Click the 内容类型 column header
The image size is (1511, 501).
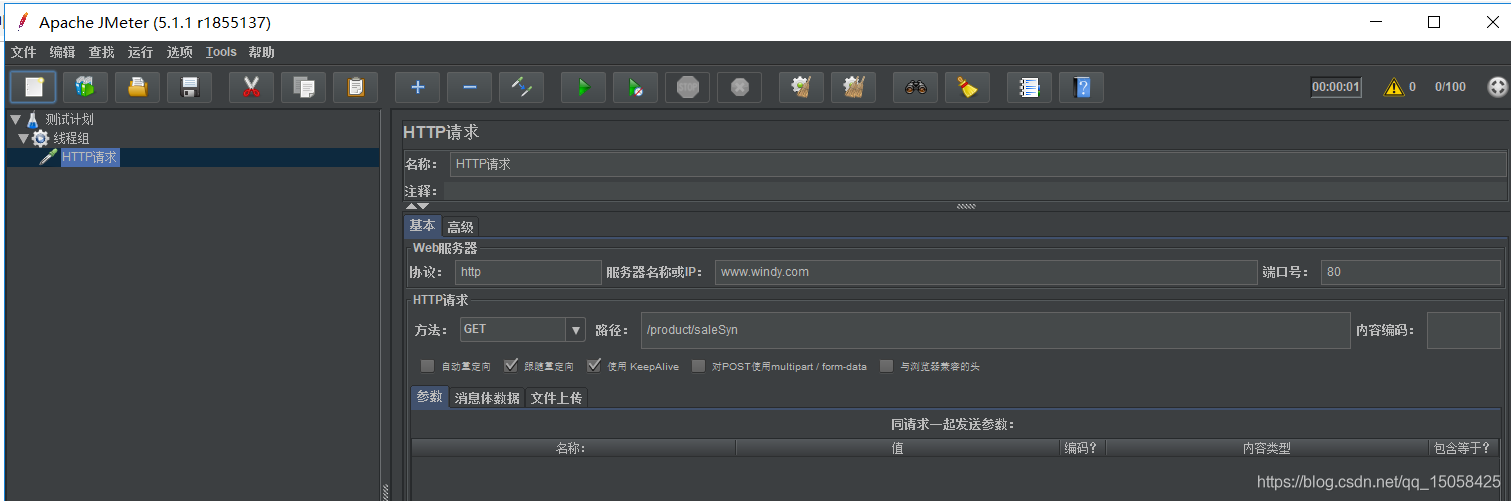point(1267,448)
